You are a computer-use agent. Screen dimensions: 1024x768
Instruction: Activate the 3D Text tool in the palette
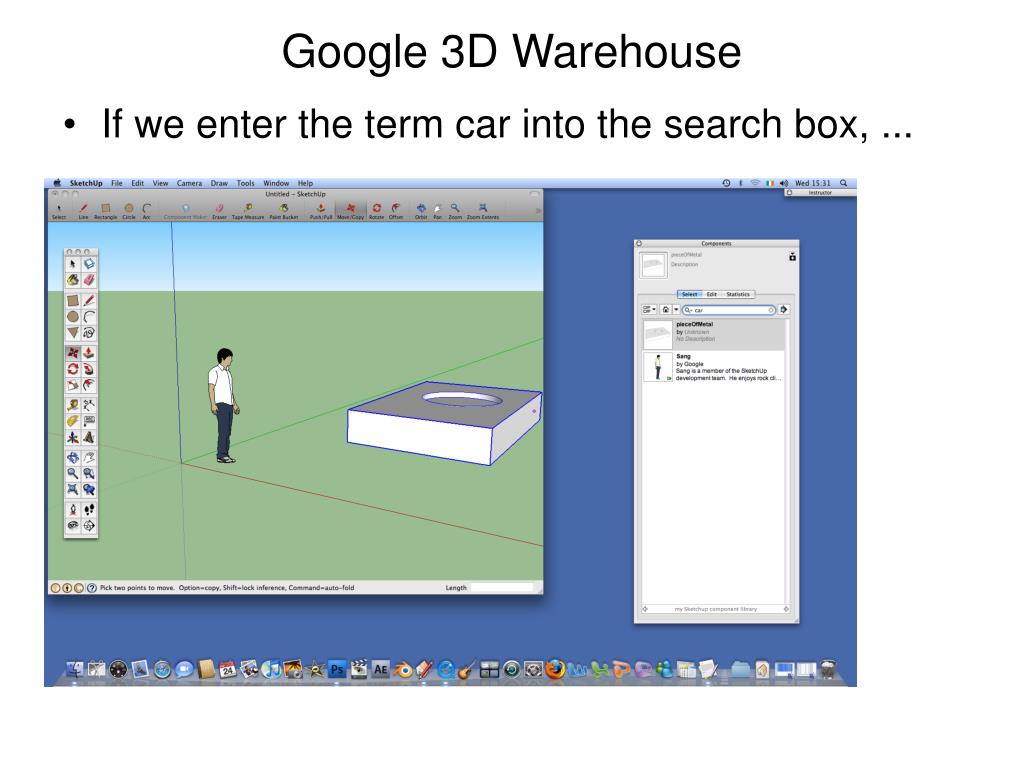point(89,438)
